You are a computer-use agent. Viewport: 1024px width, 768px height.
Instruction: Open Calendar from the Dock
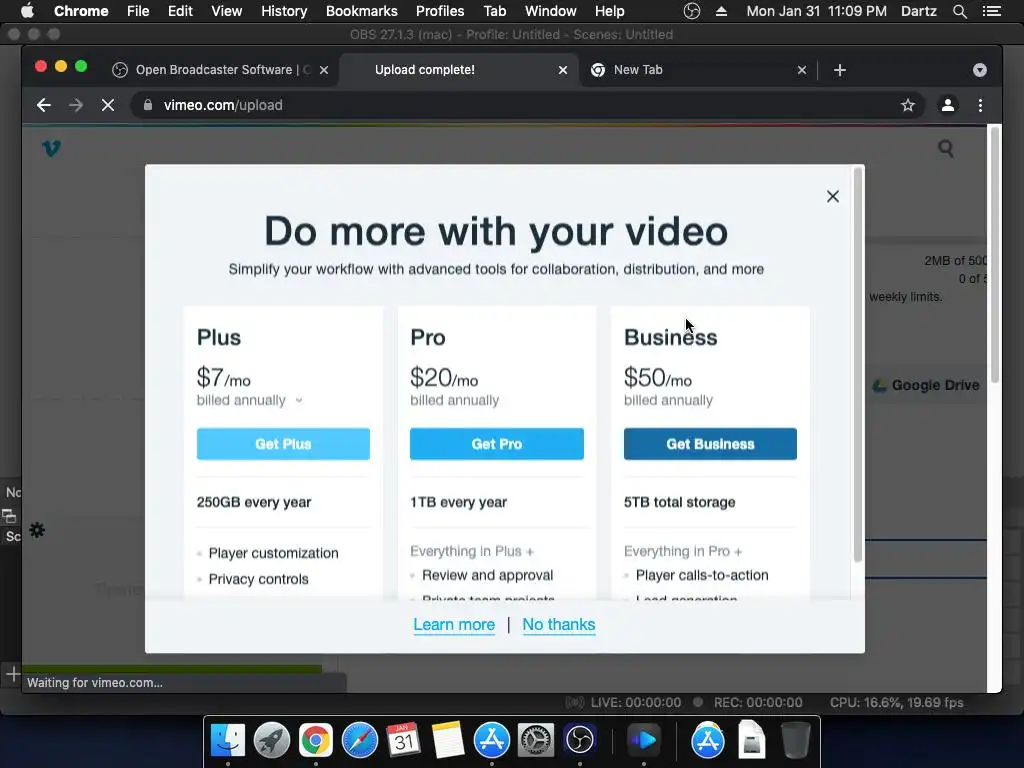[x=404, y=740]
